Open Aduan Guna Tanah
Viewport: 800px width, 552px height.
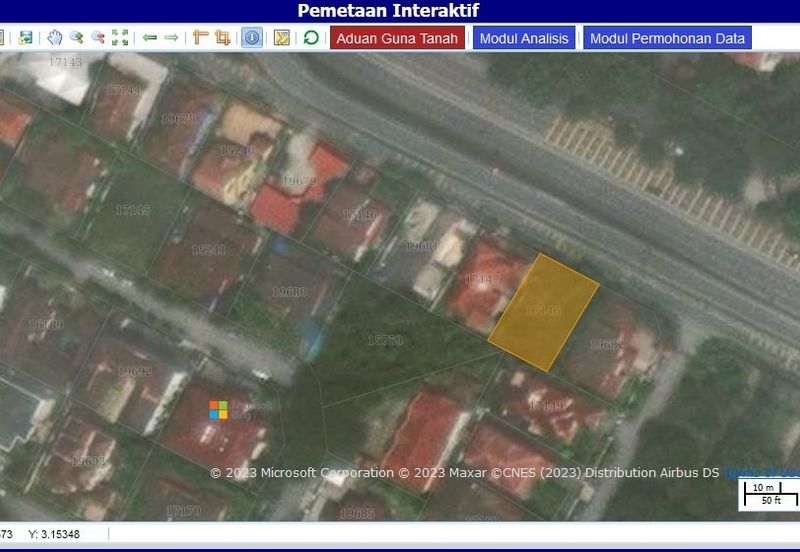click(397, 39)
